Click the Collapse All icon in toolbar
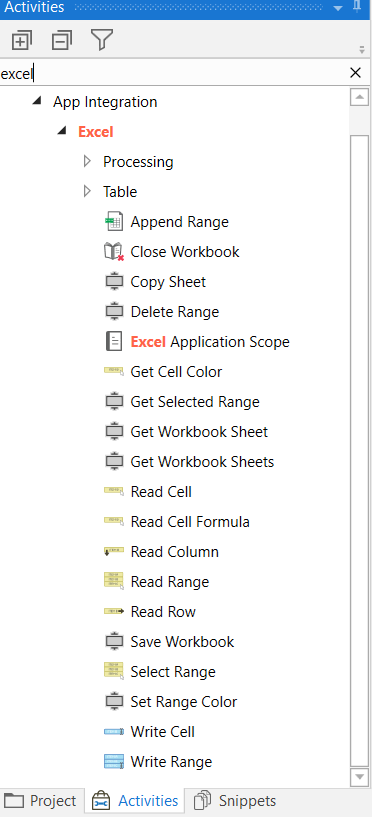 click(62, 40)
